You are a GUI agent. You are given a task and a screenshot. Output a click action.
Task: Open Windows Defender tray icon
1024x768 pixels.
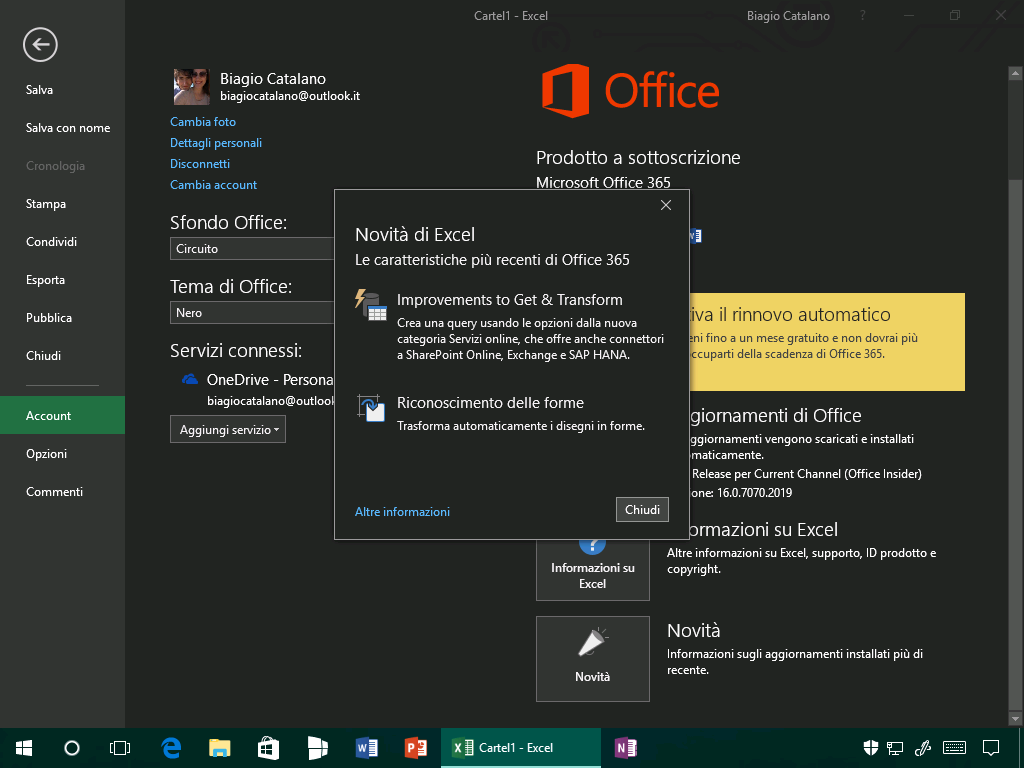(x=871, y=748)
